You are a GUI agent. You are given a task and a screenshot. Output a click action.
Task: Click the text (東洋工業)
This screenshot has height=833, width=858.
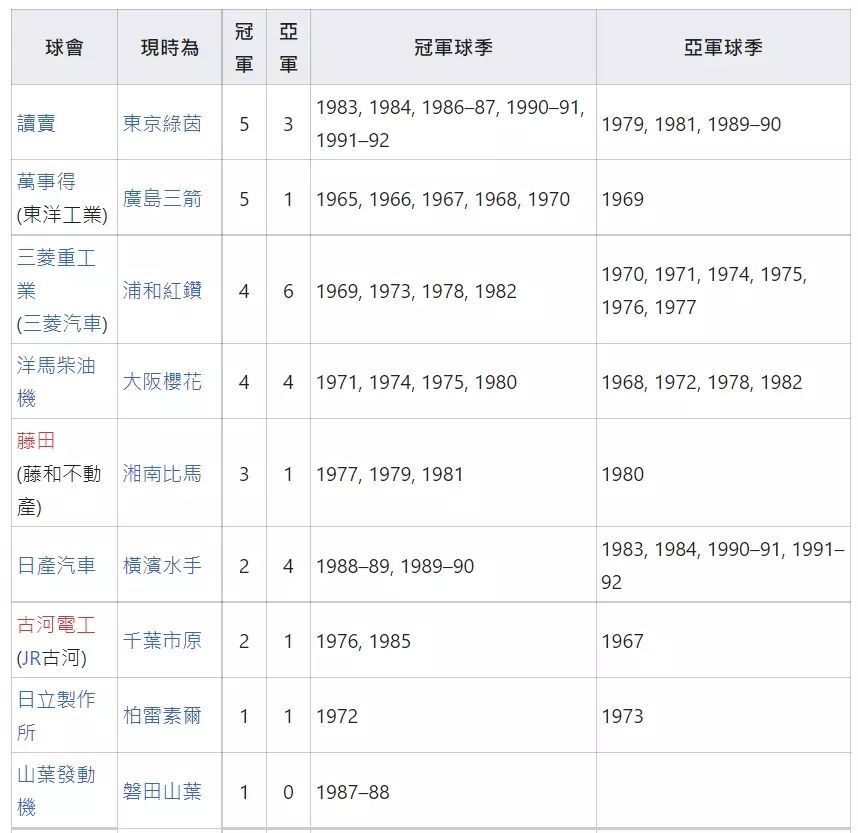(x=62, y=215)
